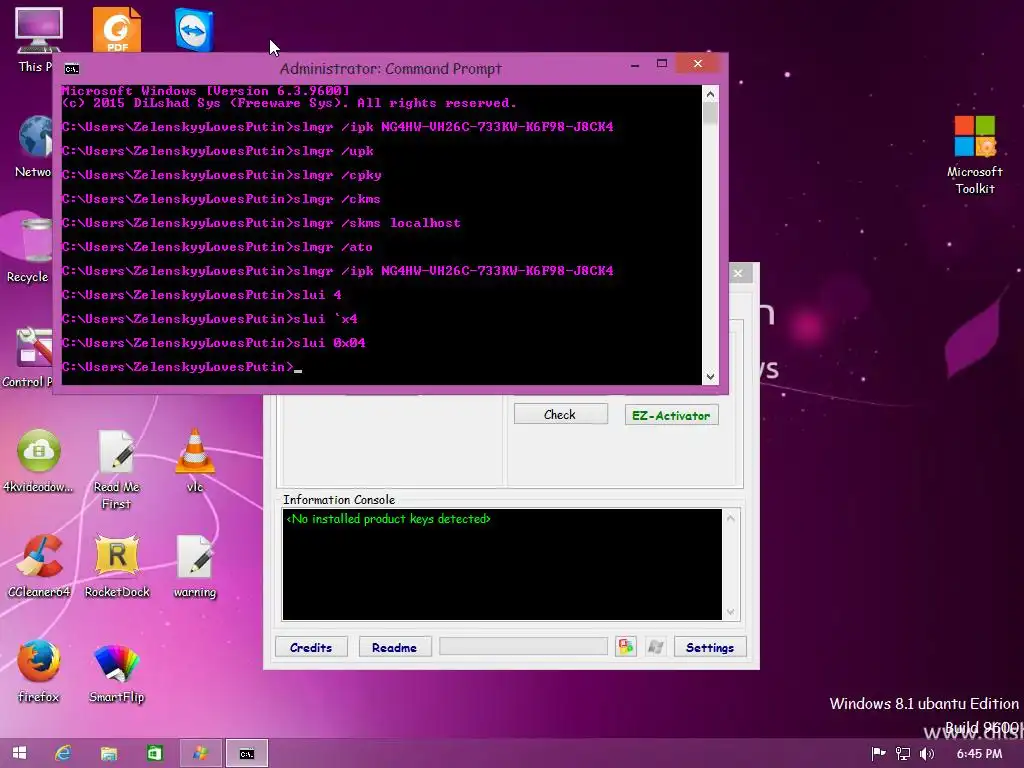Open the Credits button in Toolkit
The width and height of the screenshot is (1024, 768).
pos(311,647)
